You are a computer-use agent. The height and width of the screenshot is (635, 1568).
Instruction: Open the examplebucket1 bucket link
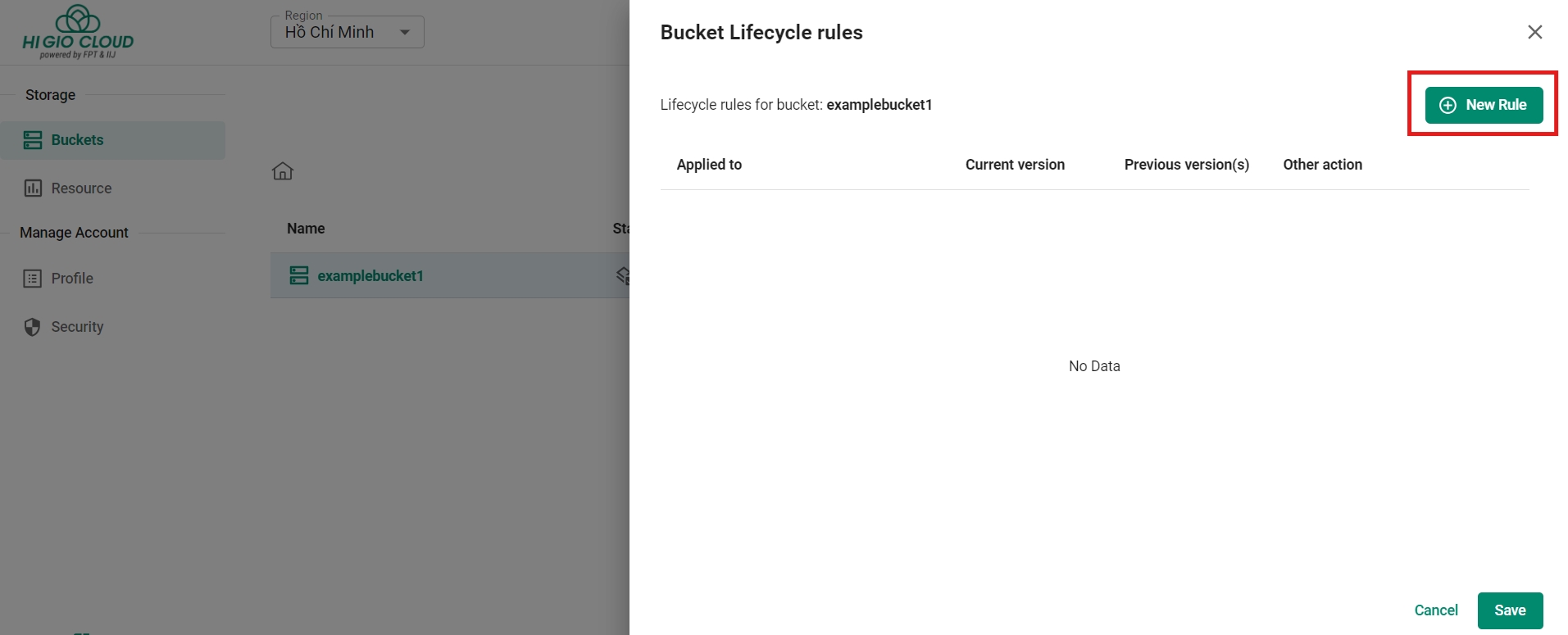(x=370, y=276)
